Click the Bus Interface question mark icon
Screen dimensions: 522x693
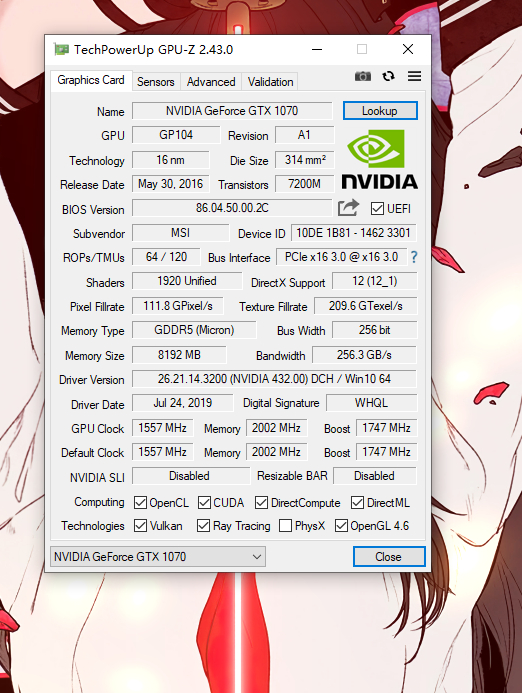click(x=414, y=257)
